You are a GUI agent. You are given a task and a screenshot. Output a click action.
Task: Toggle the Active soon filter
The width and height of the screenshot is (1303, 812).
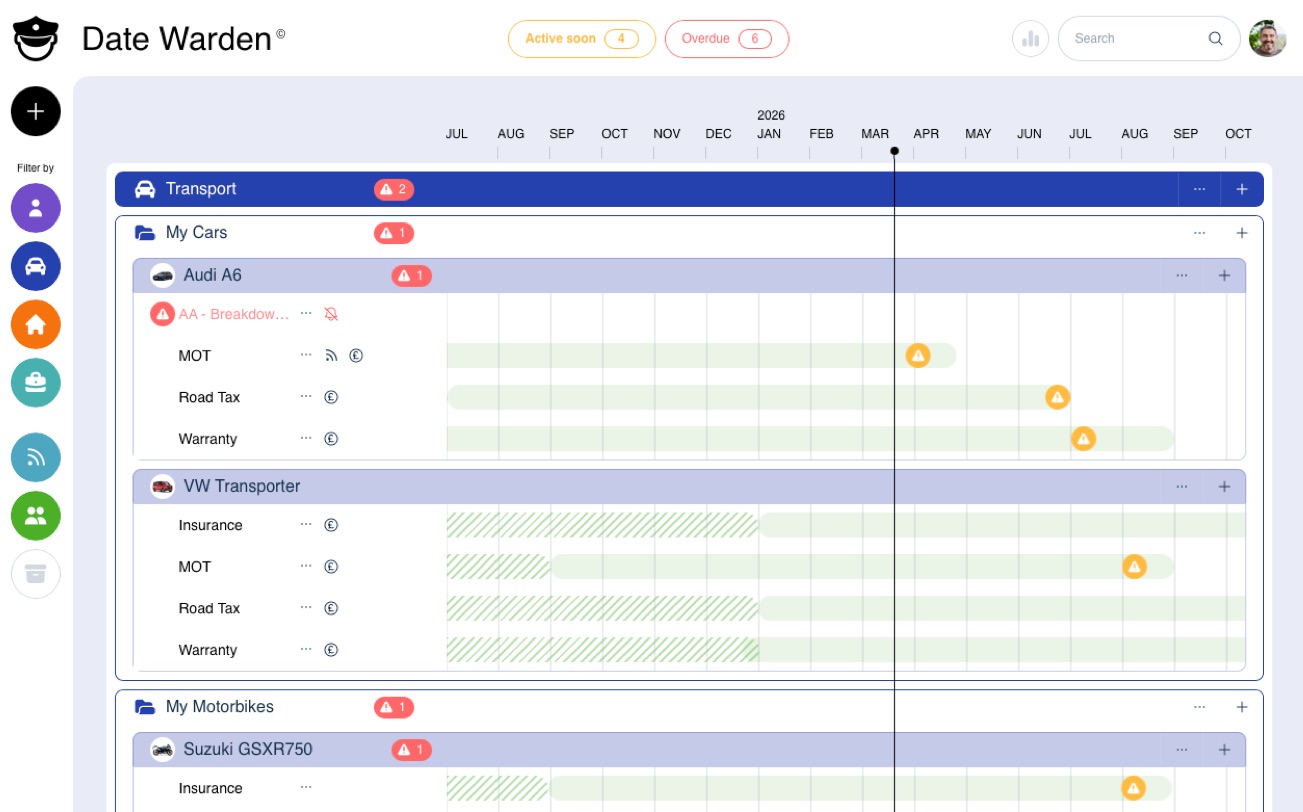tap(581, 39)
